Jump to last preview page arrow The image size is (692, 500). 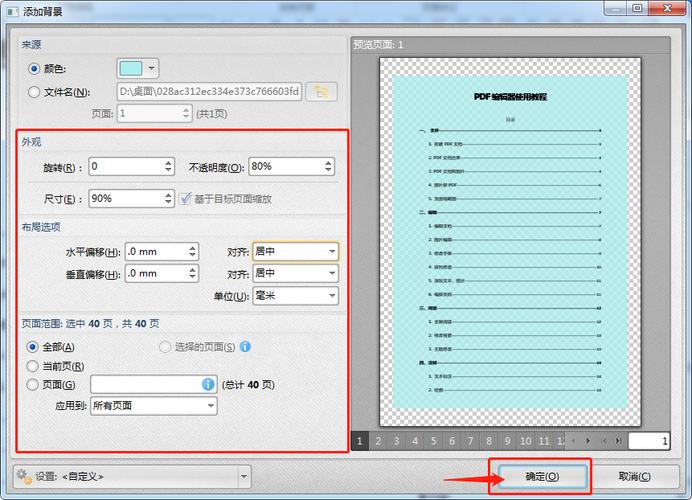pos(618,441)
